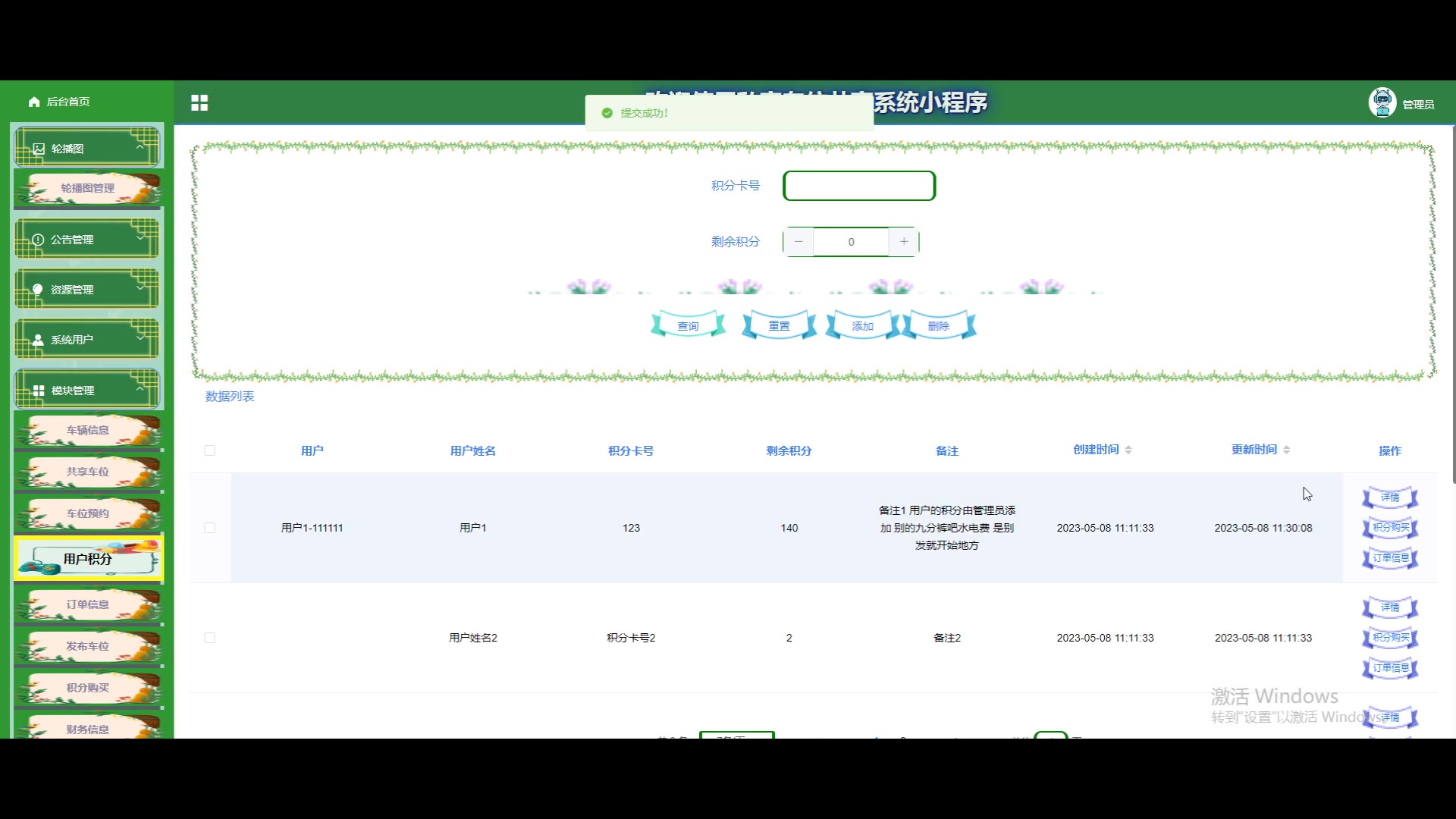Open the 共享车位 sidebar item

tap(88, 472)
